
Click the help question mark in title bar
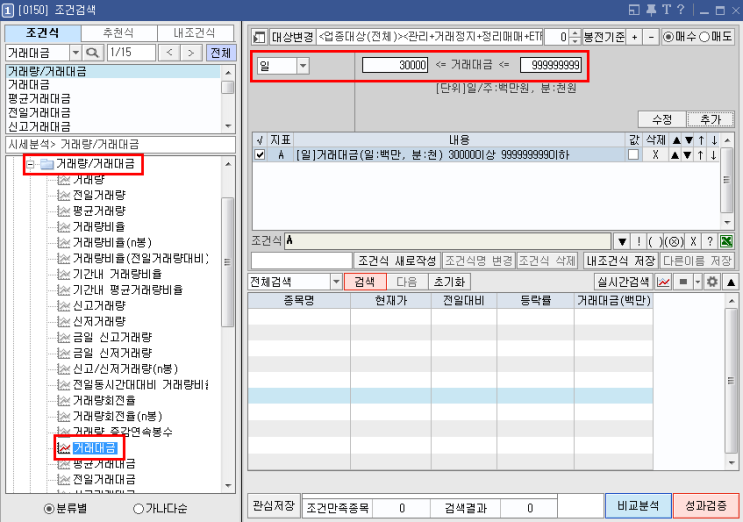click(680, 9)
